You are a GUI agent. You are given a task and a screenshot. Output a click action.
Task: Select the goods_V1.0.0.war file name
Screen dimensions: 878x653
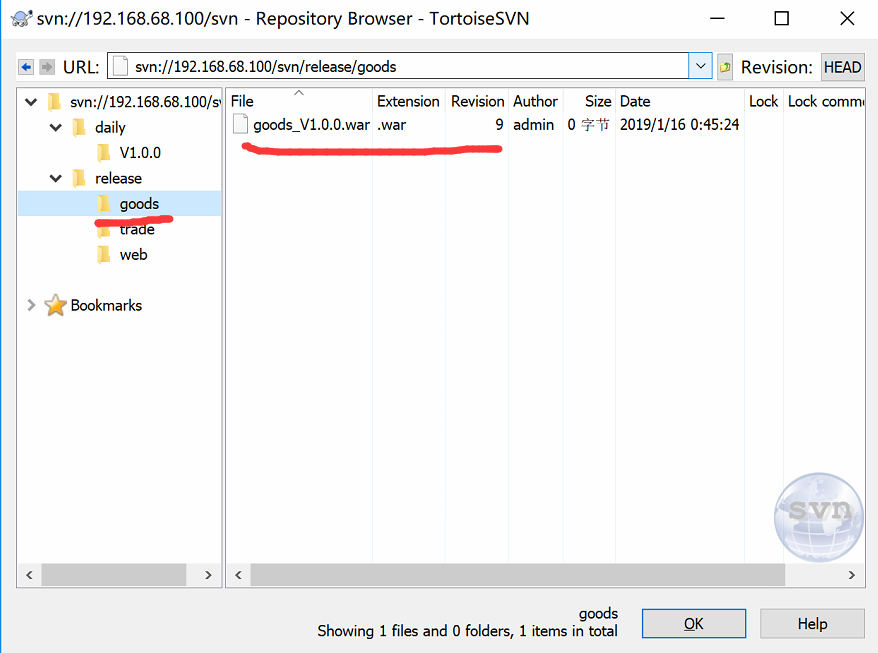click(x=311, y=124)
